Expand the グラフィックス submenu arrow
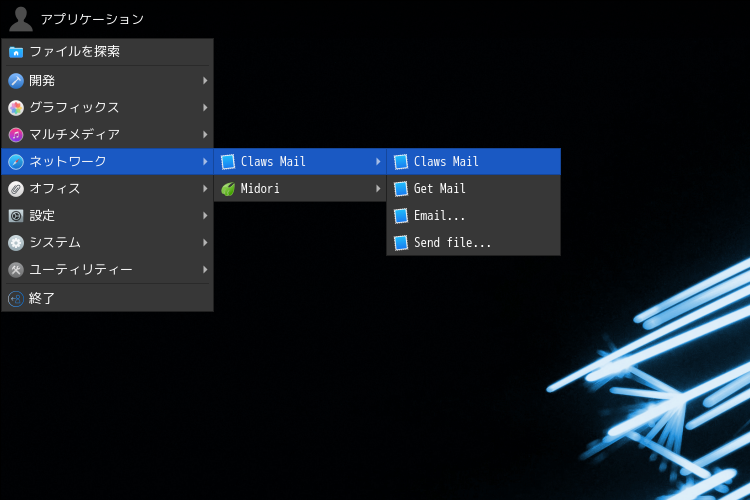 point(205,107)
